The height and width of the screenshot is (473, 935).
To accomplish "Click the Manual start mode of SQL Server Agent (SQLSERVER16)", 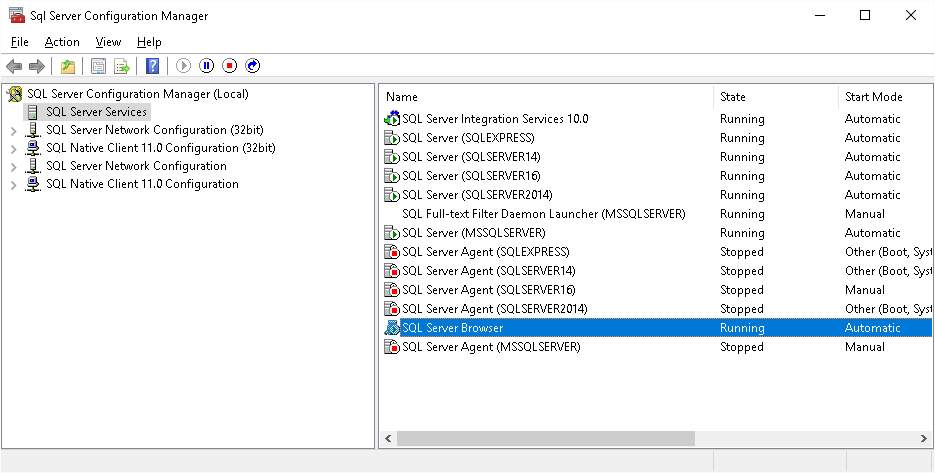I will [865, 290].
